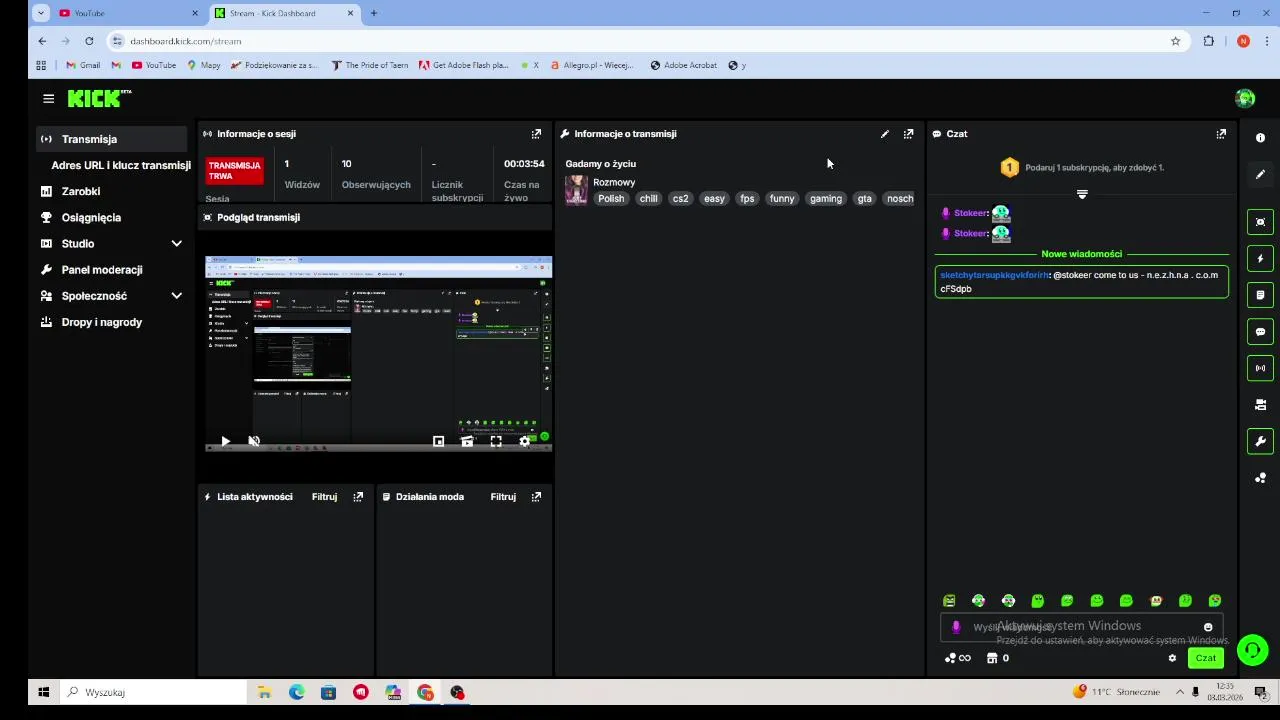Toggle theater mode in stream preview
The height and width of the screenshot is (720, 1280).
point(467,441)
